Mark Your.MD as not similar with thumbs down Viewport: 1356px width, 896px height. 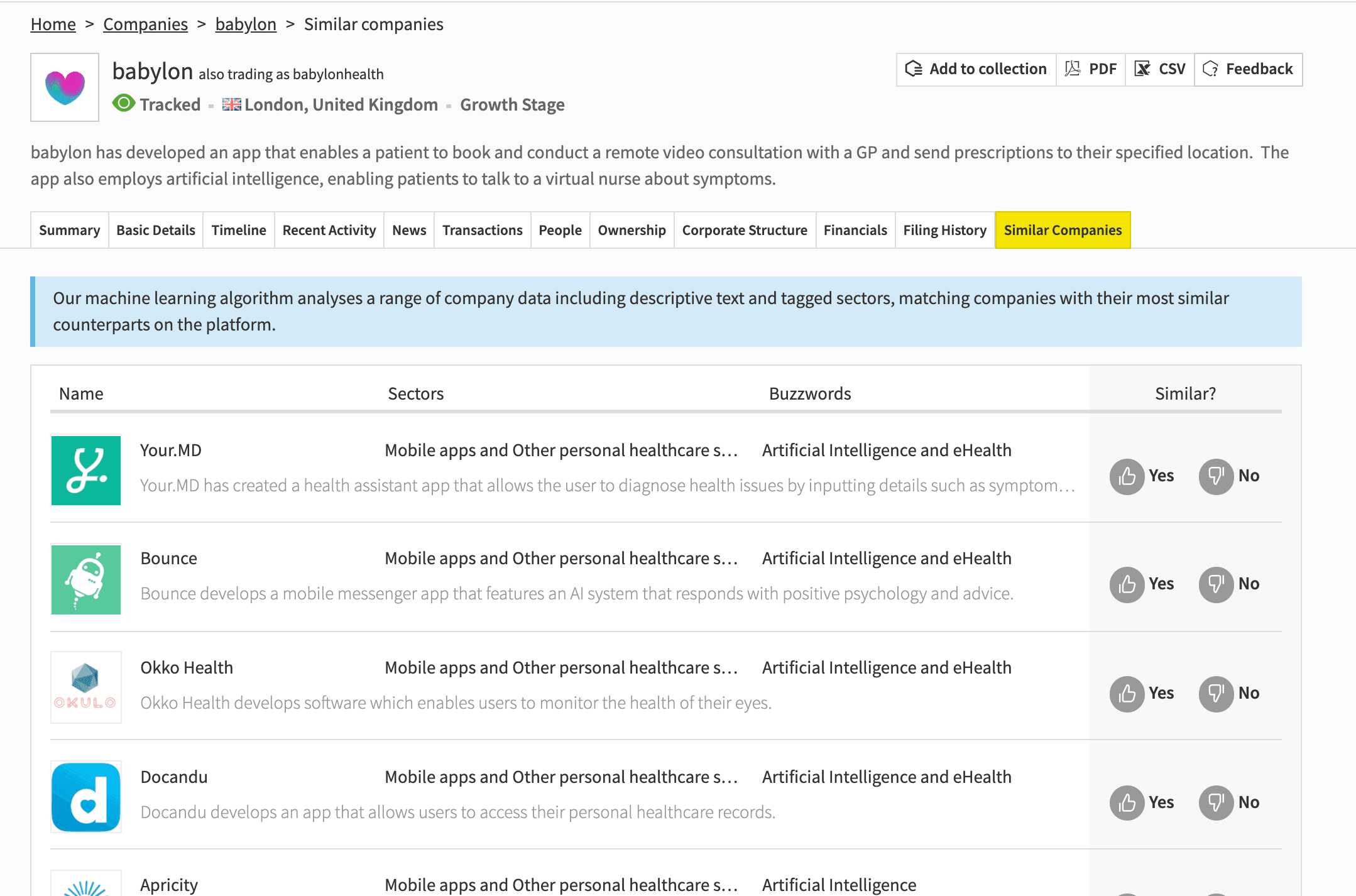1217,476
